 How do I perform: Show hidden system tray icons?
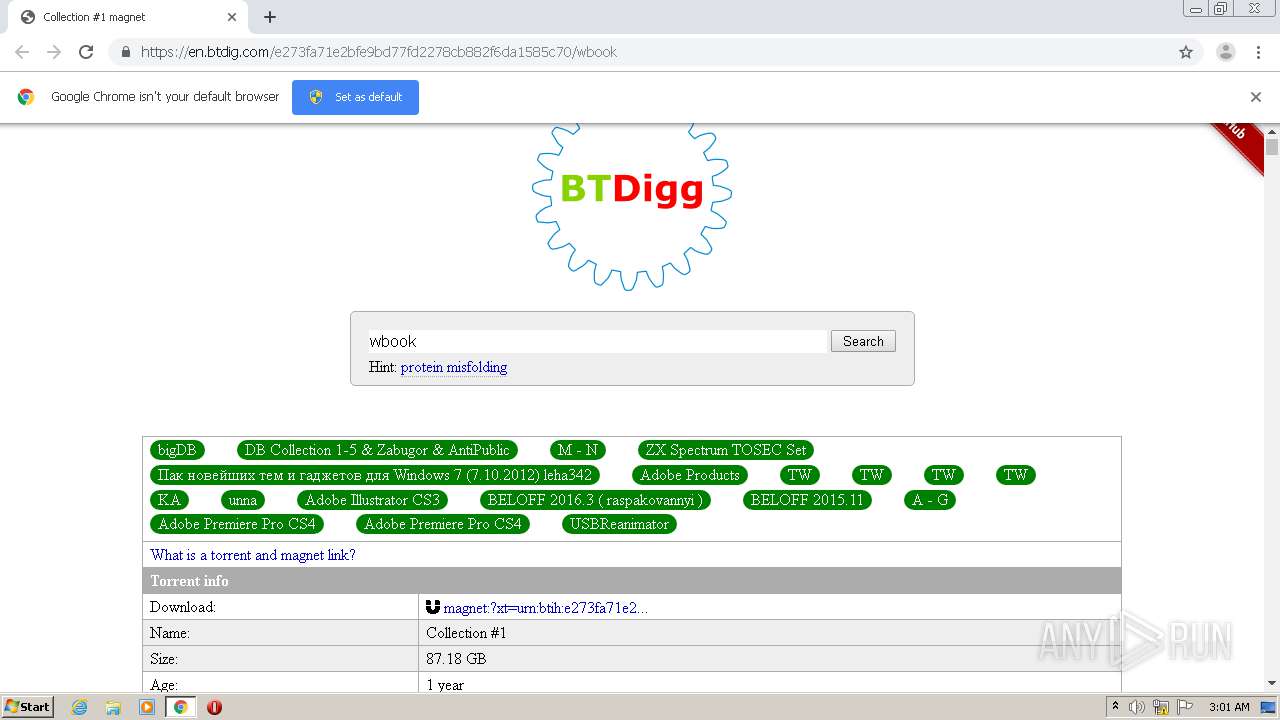pos(1116,707)
